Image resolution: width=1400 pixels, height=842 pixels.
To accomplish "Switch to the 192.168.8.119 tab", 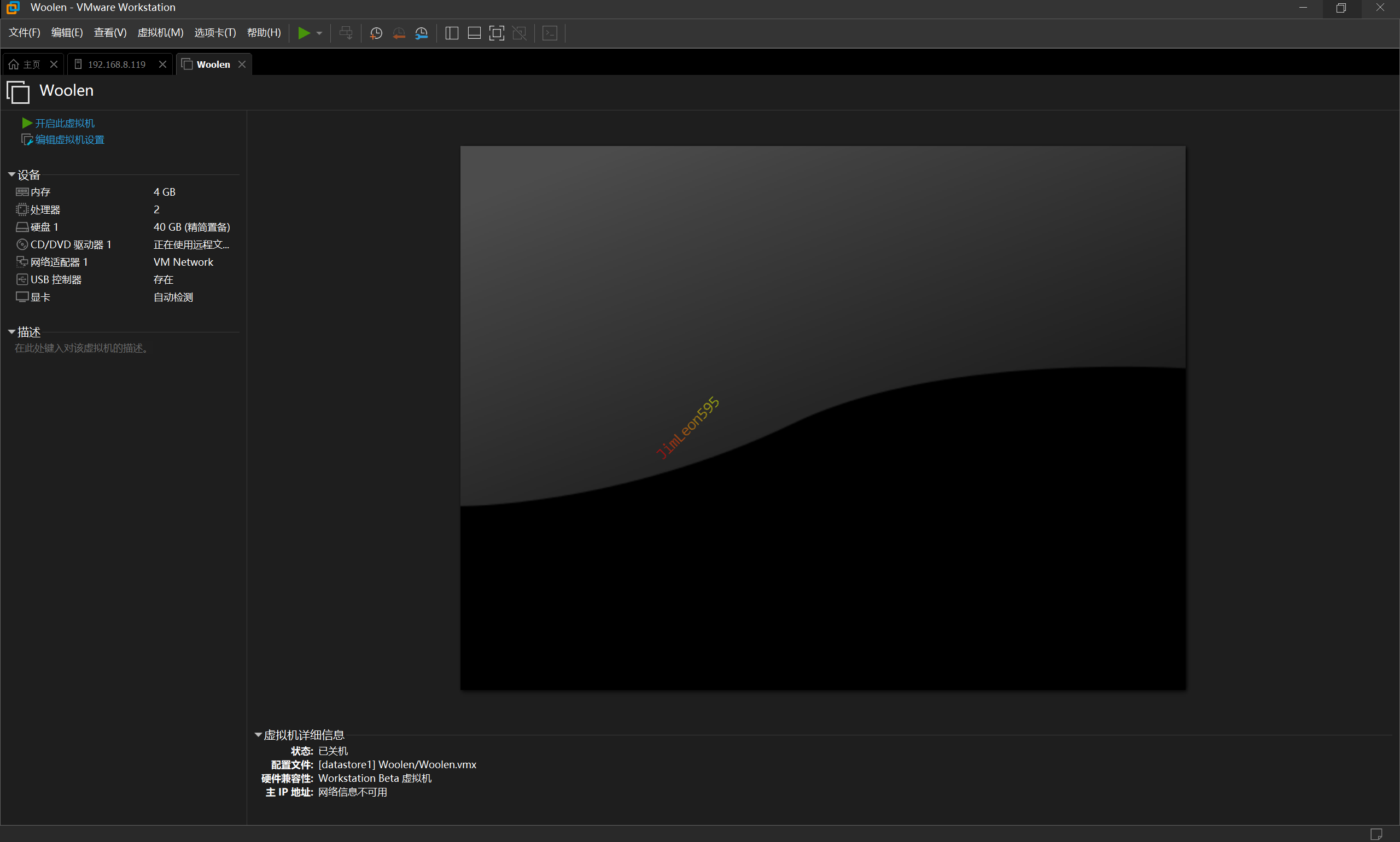I will [x=116, y=65].
